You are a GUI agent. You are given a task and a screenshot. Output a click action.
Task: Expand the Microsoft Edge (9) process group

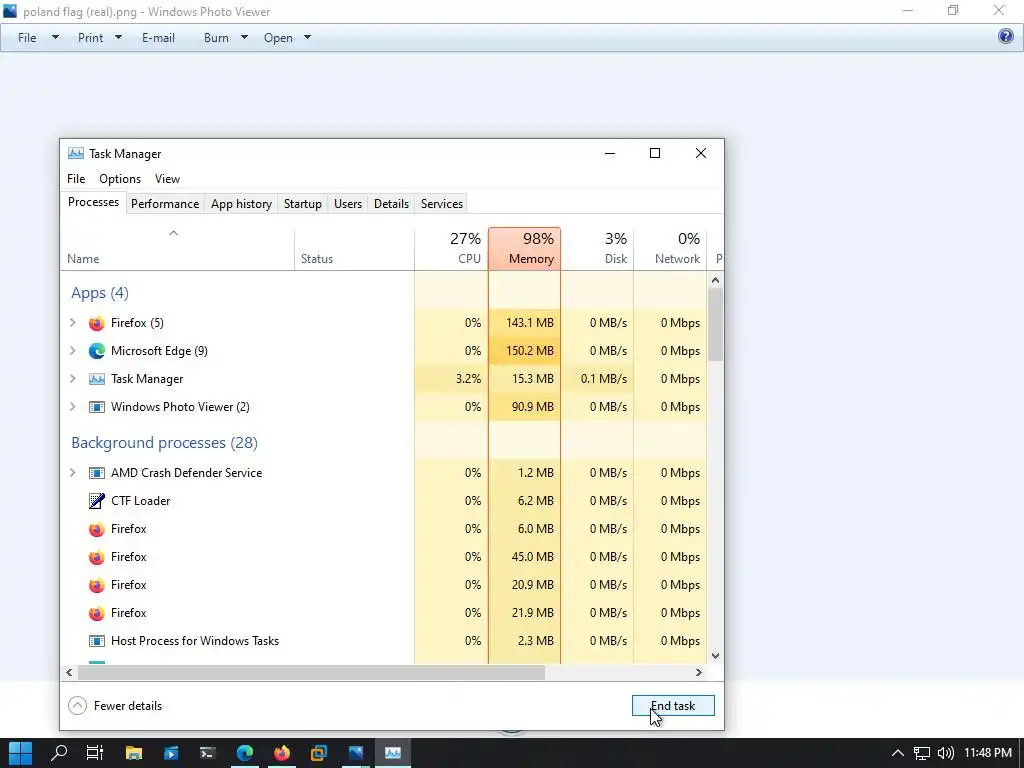(72, 351)
